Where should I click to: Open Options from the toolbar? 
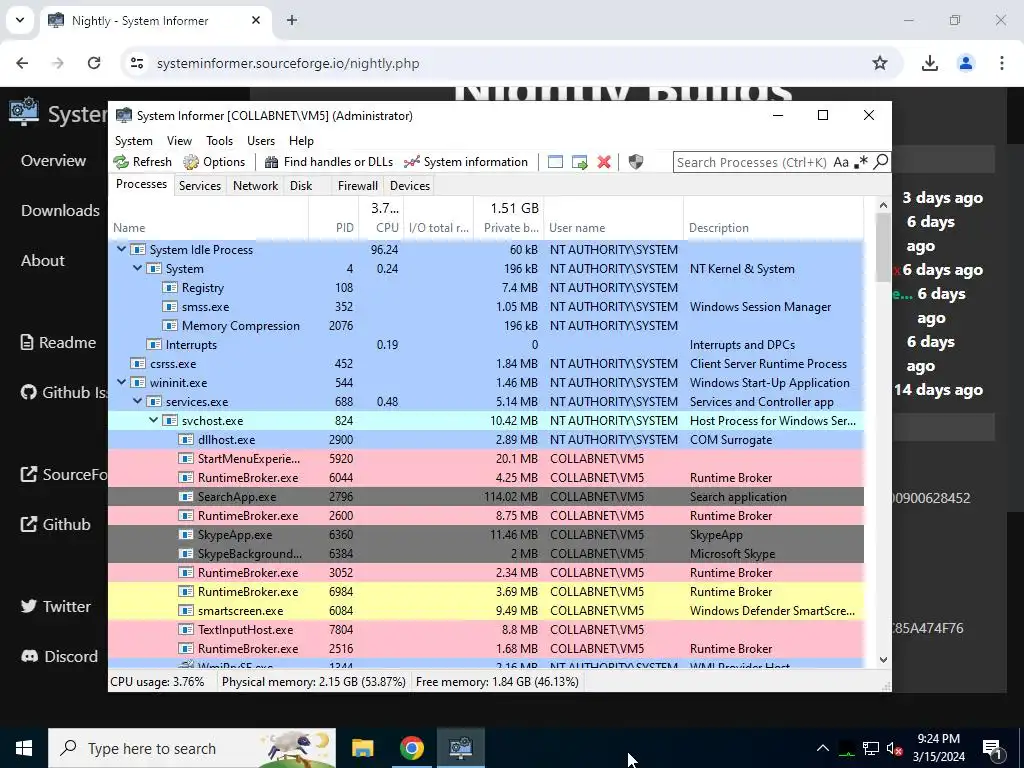(x=214, y=162)
